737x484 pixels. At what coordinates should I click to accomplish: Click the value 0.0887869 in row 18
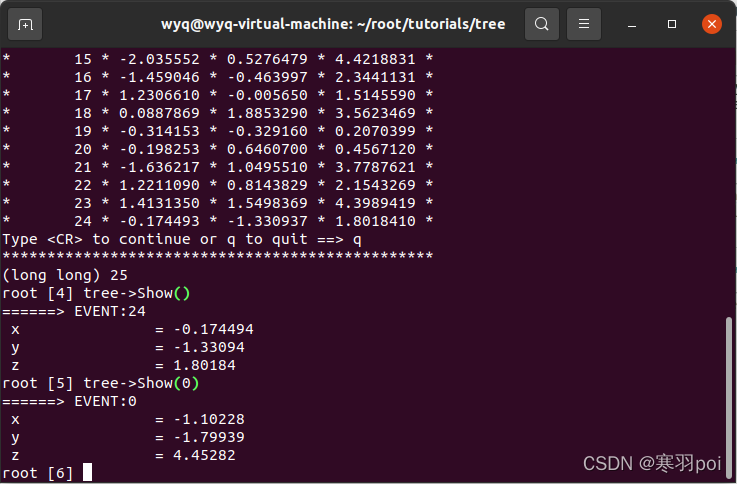coord(159,113)
